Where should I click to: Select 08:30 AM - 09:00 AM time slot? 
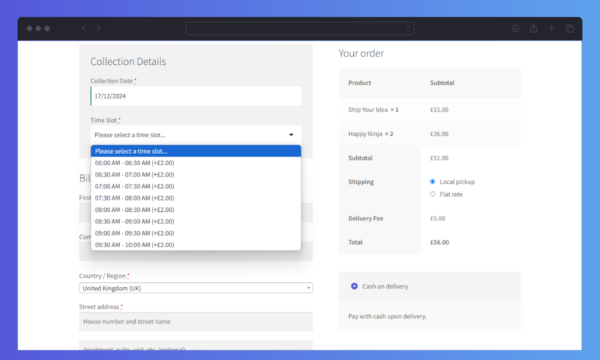[196, 222]
